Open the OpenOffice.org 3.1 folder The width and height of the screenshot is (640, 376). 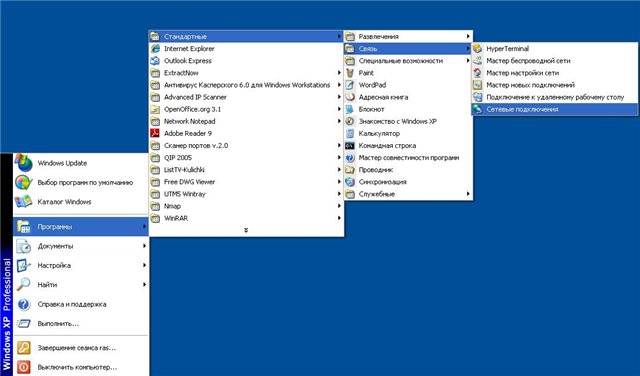coord(246,109)
